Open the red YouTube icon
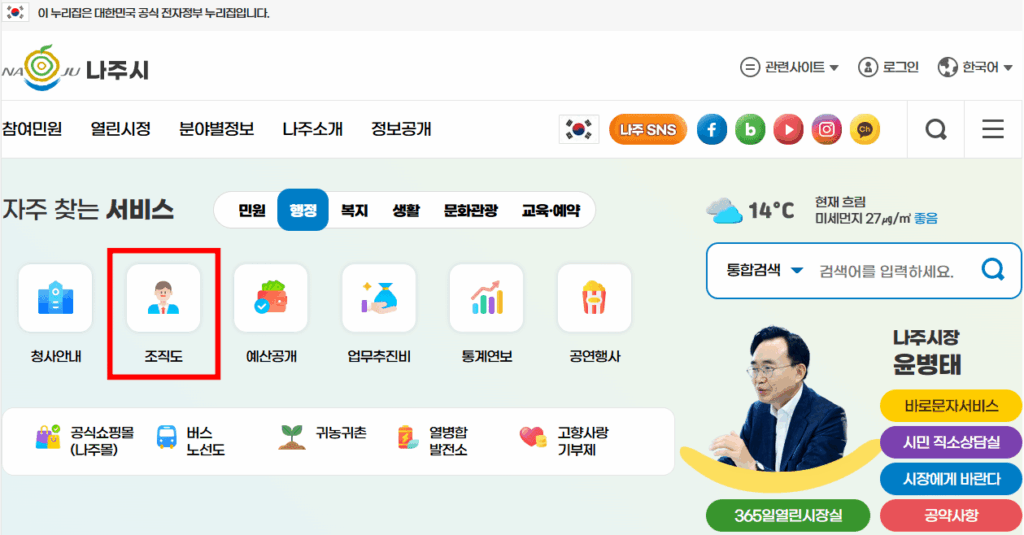The image size is (1024, 535). click(x=788, y=129)
